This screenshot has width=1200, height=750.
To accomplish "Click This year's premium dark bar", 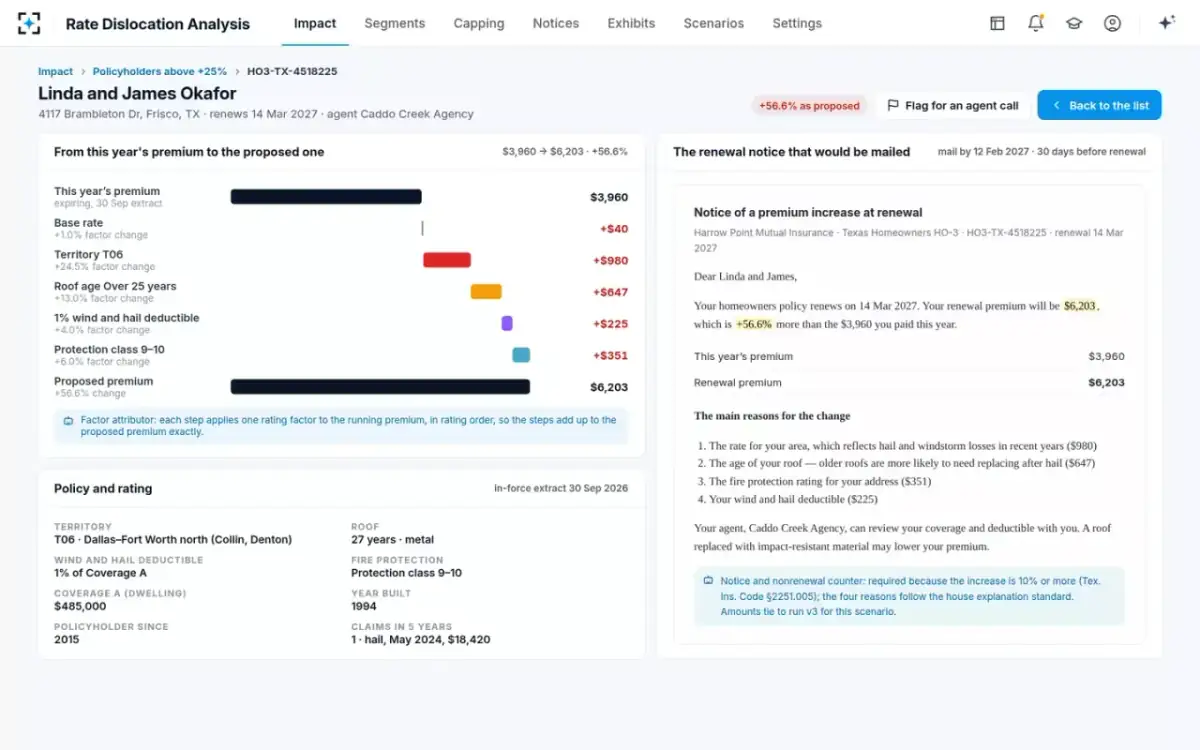I will coord(326,197).
